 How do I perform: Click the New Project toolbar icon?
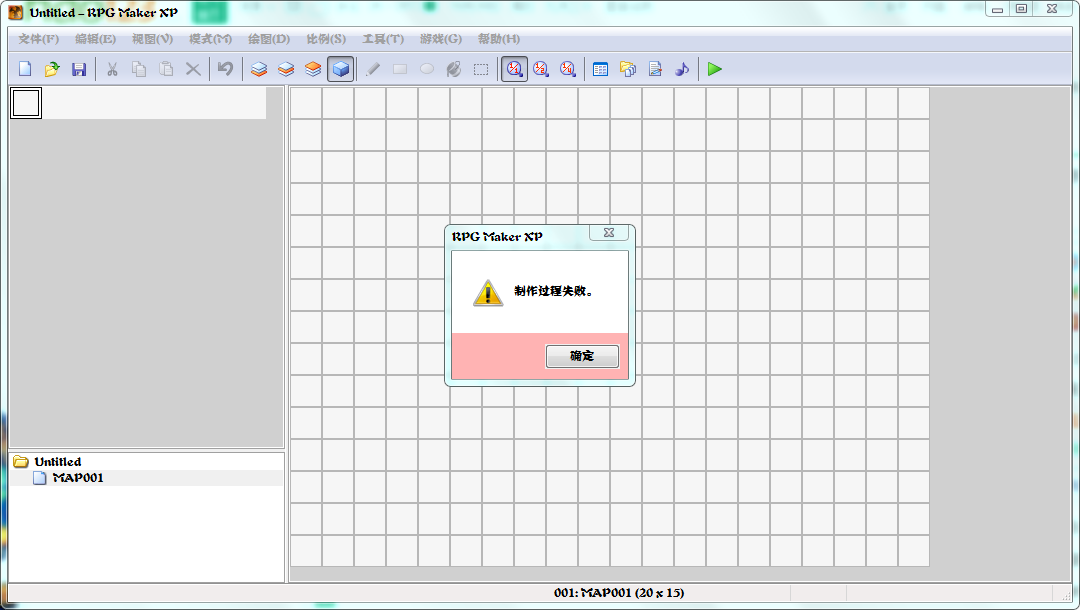(25, 69)
